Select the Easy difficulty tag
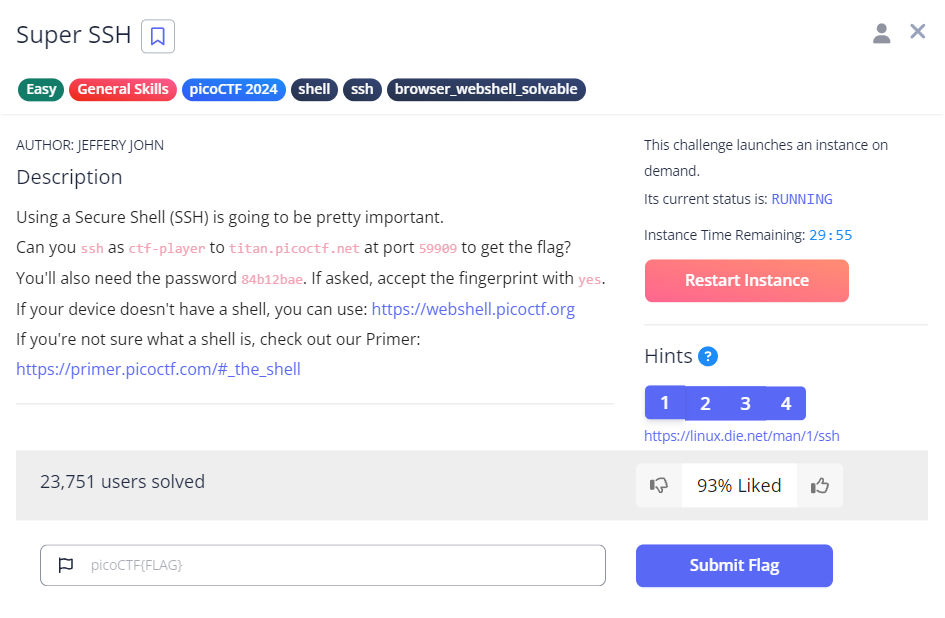 (x=41, y=89)
